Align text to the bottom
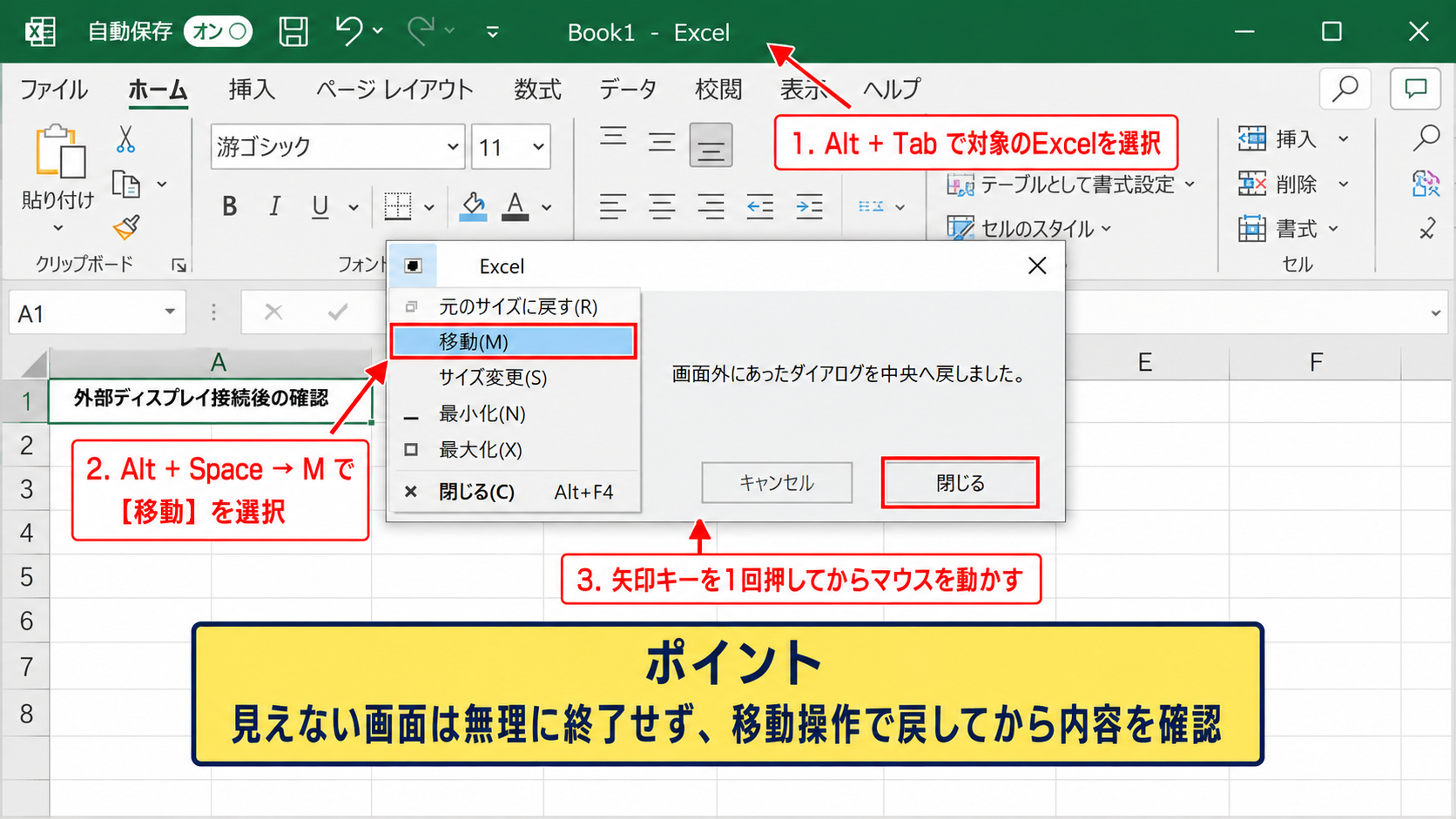The image size is (1456, 819). coord(711,144)
